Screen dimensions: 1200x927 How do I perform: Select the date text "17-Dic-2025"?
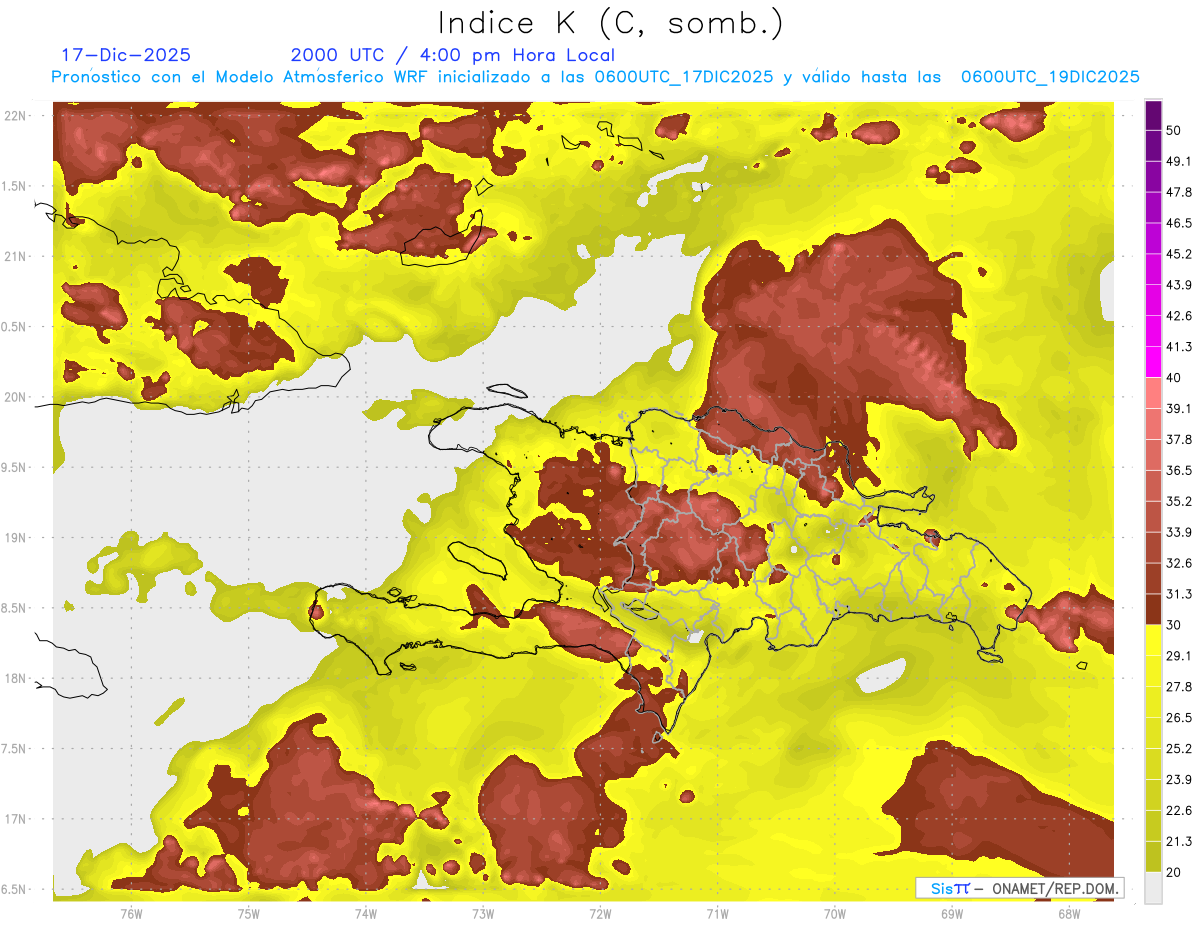126,55
